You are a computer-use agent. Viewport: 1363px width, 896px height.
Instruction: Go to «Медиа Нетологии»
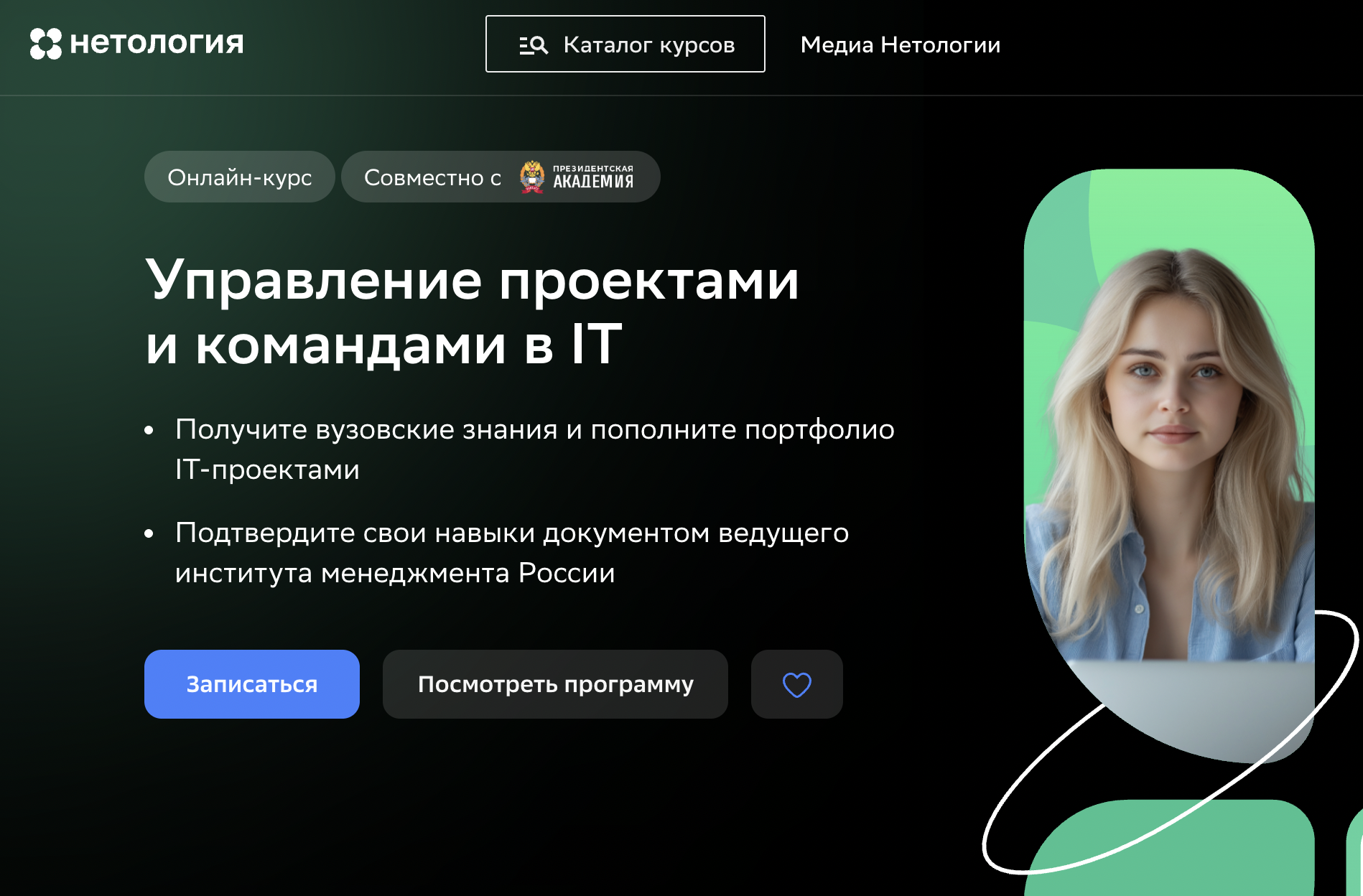(900, 45)
